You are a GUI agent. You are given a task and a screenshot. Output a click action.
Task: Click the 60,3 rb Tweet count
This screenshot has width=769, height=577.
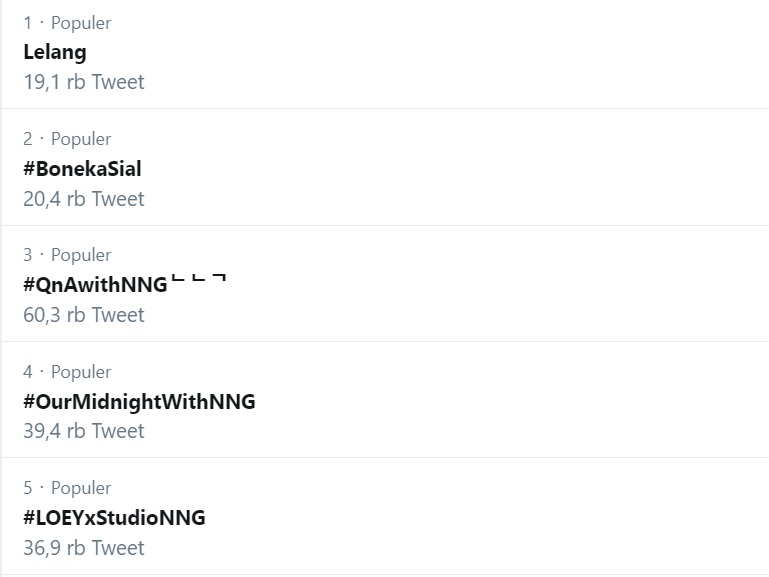(x=84, y=315)
